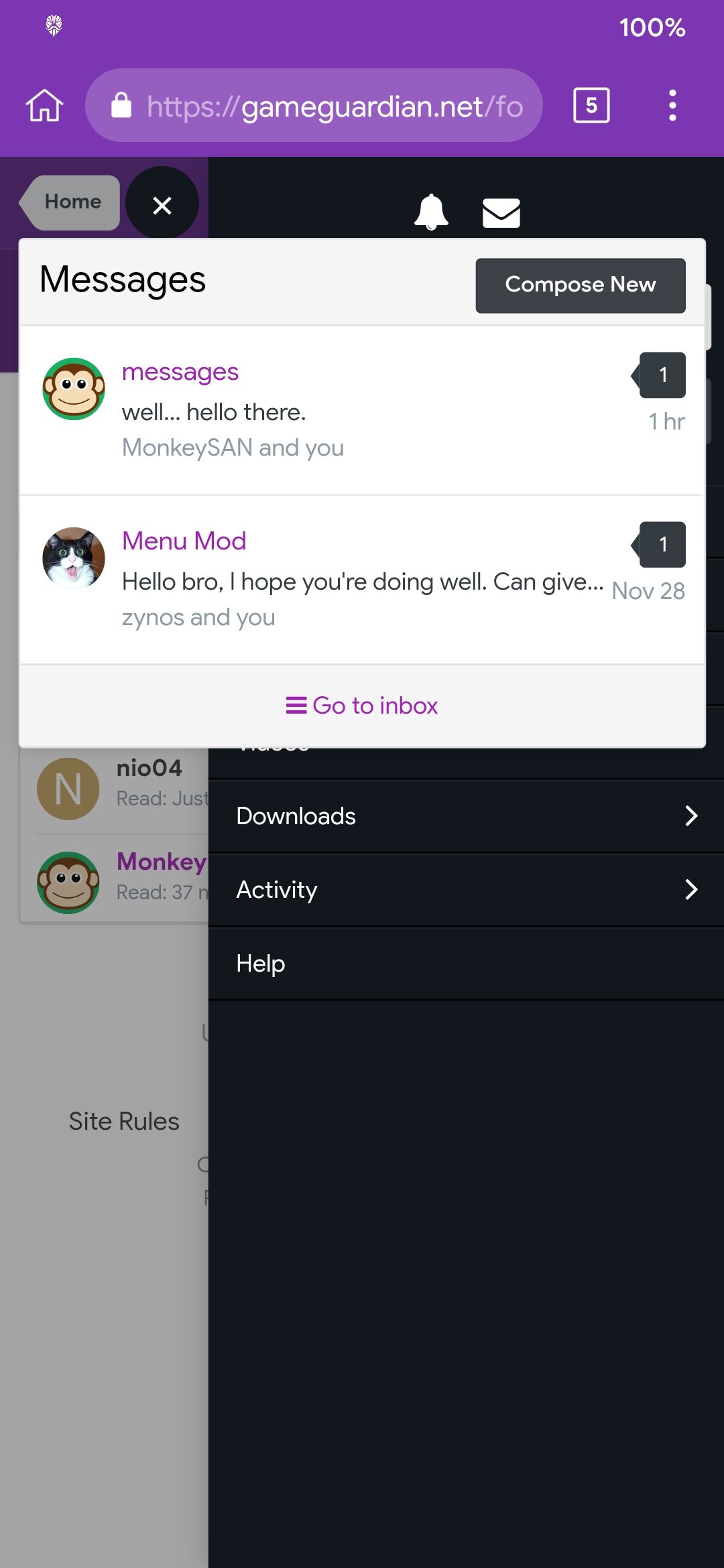Tap the browser home icon
724x1568 pixels.
(x=44, y=106)
